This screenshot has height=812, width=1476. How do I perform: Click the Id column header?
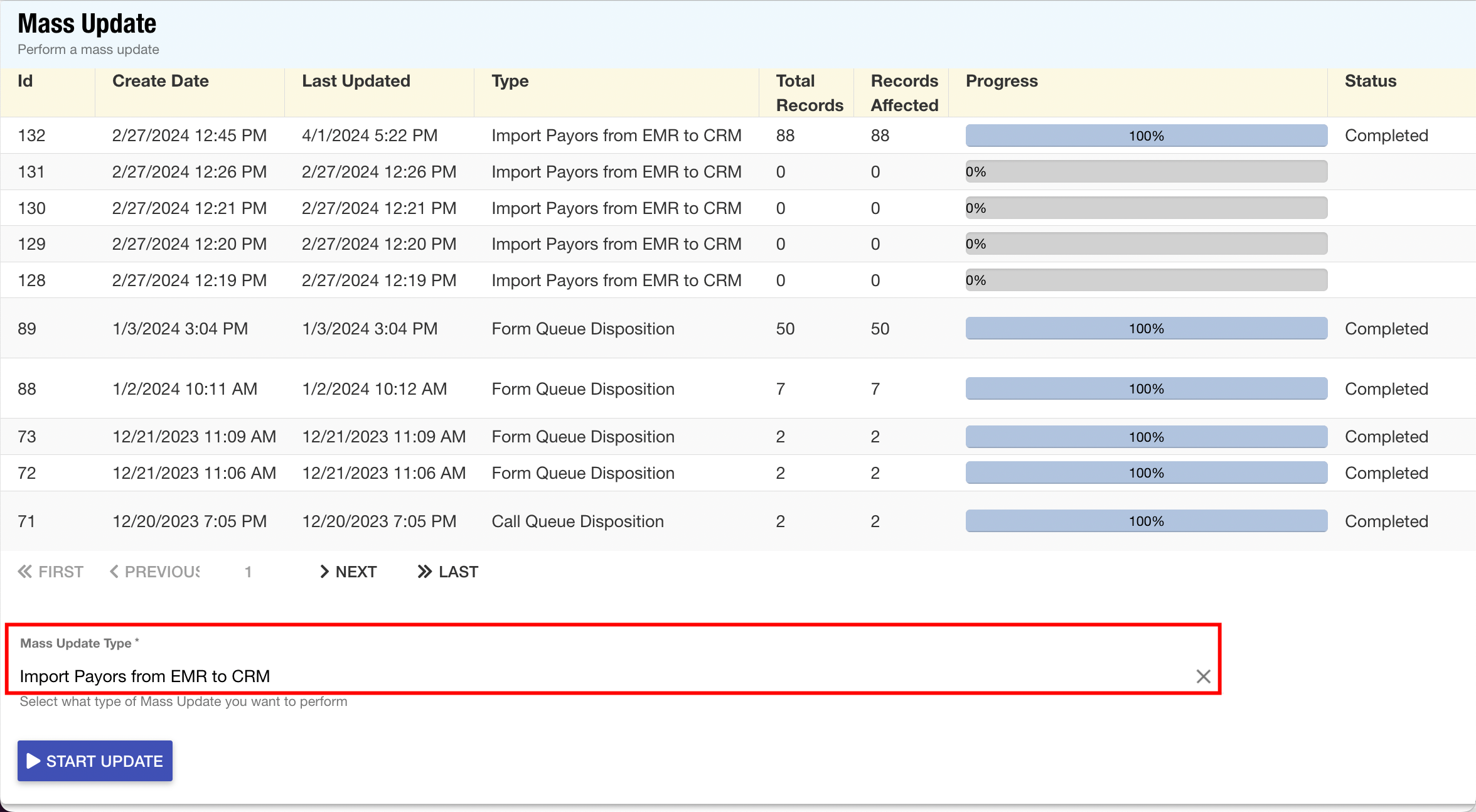click(25, 81)
